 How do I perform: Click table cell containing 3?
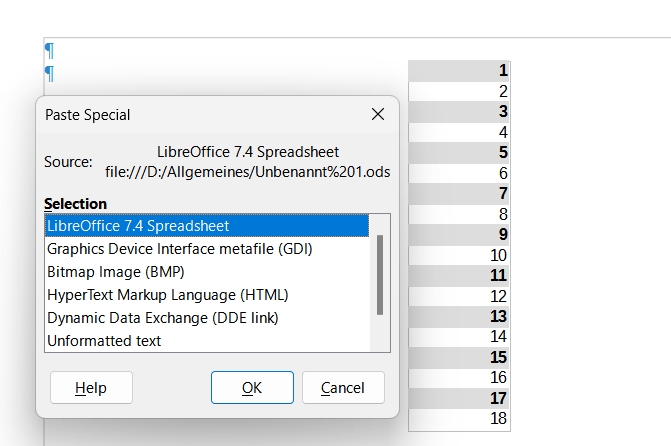pos(459,112)
